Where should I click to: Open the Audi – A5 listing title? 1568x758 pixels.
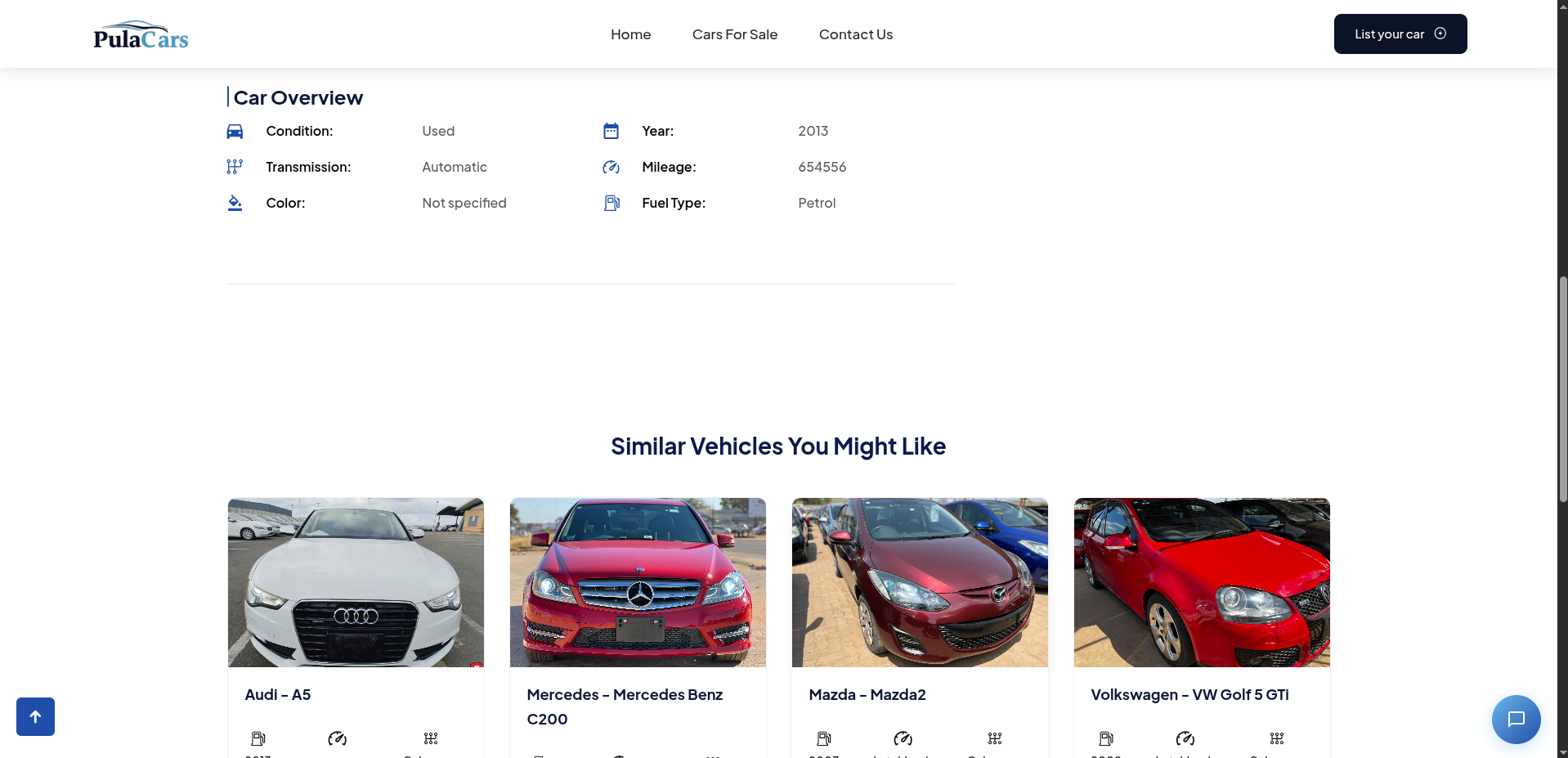pos(278,694)
